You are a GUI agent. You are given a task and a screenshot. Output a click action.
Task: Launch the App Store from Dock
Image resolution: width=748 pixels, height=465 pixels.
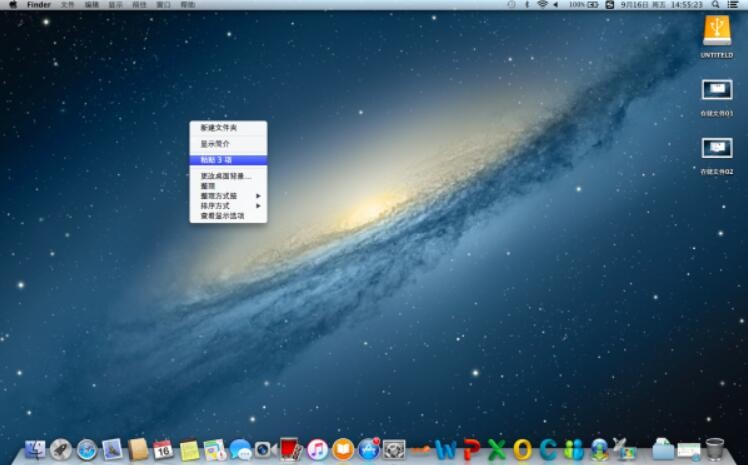point(369,450)
